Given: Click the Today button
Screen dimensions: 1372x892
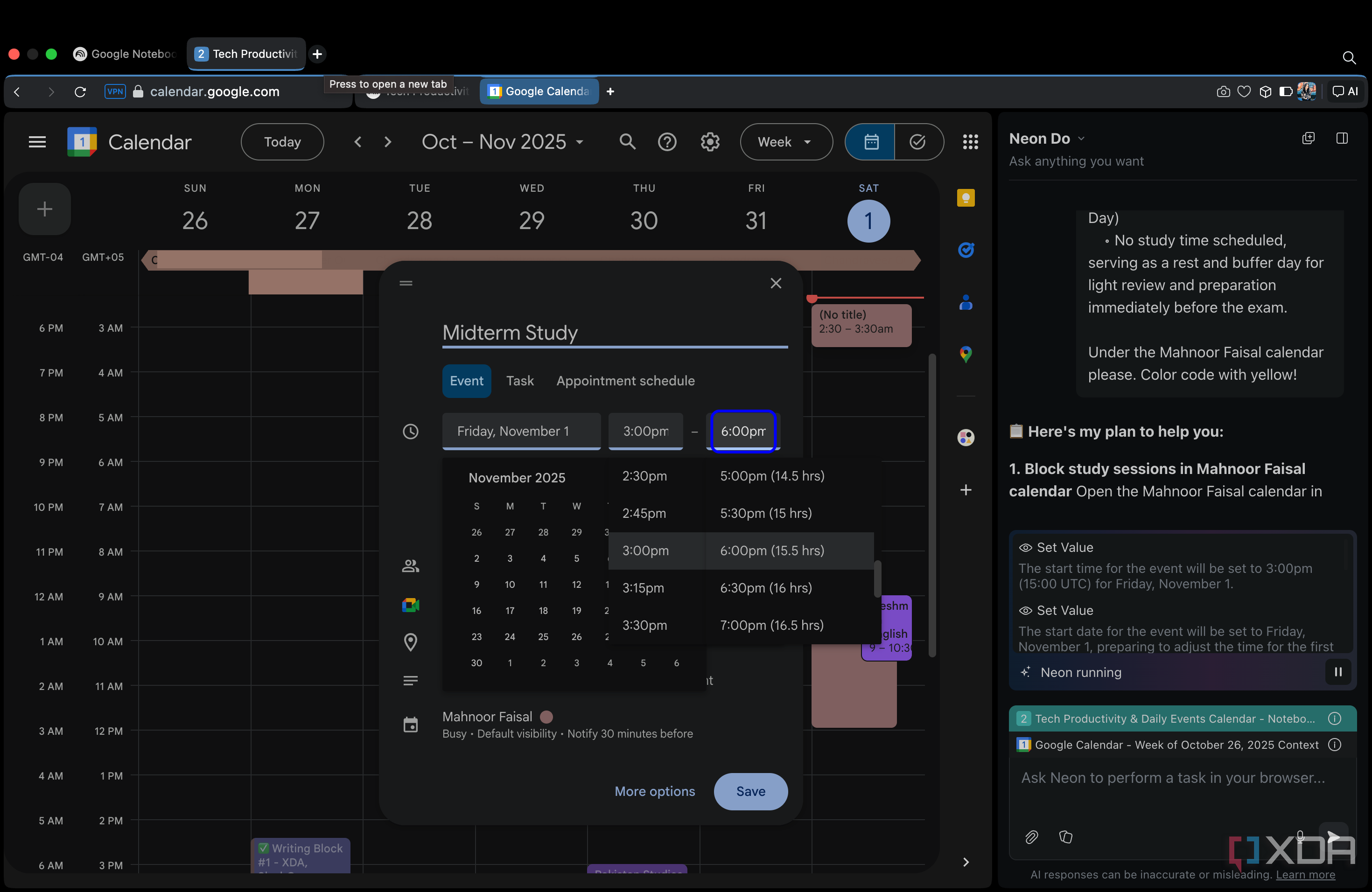Looking at the screenshot, I should pyautogui.click(x=282, y=142).
